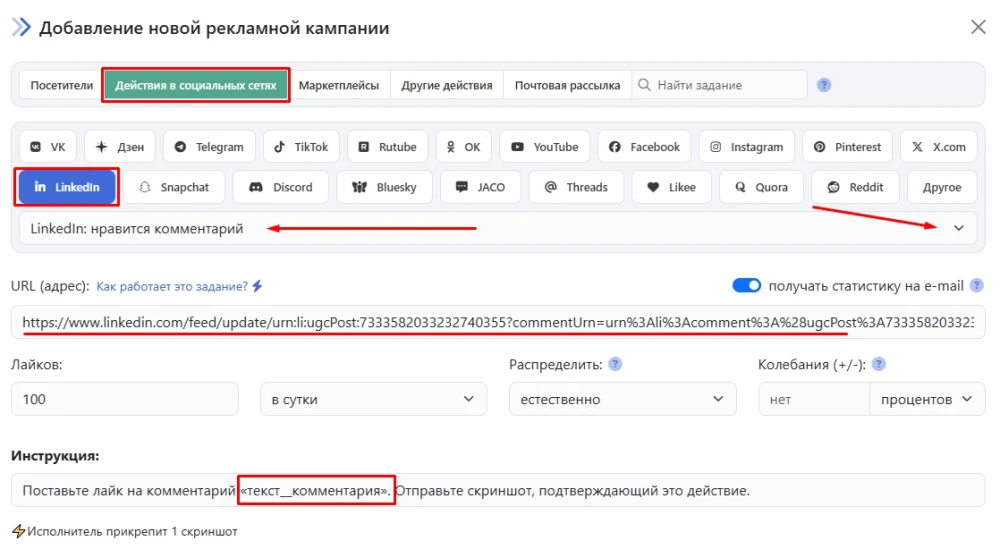Click the help icon beside Колебания
Screen dimensions: 1000x549
point(879,364)
